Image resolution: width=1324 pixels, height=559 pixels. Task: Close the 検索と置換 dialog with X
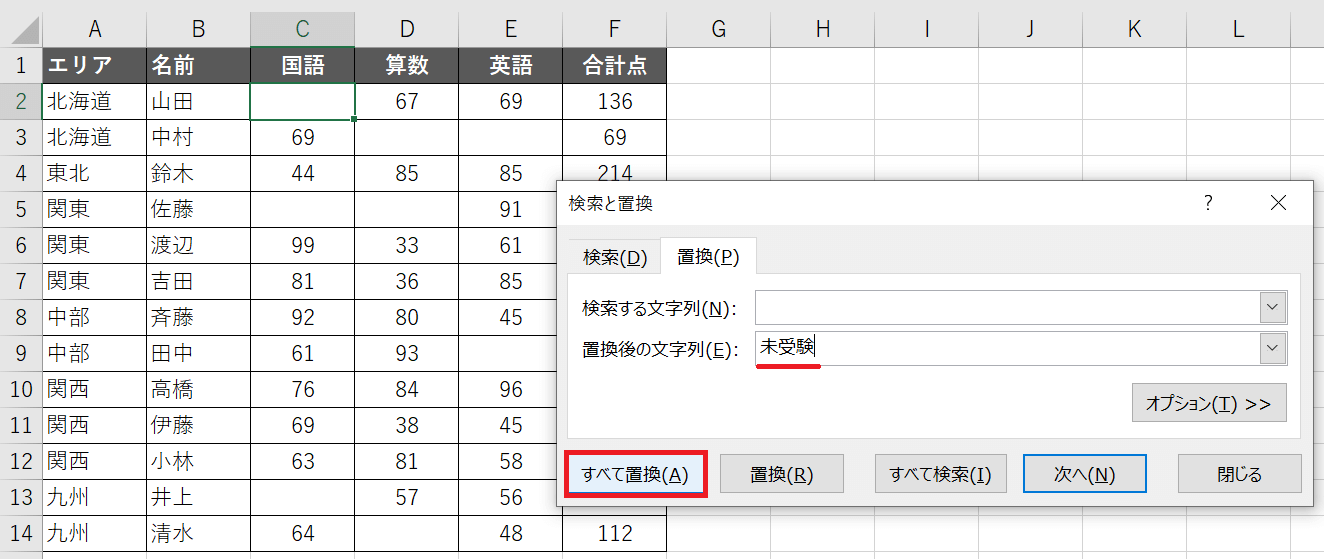pos(1277,203)
